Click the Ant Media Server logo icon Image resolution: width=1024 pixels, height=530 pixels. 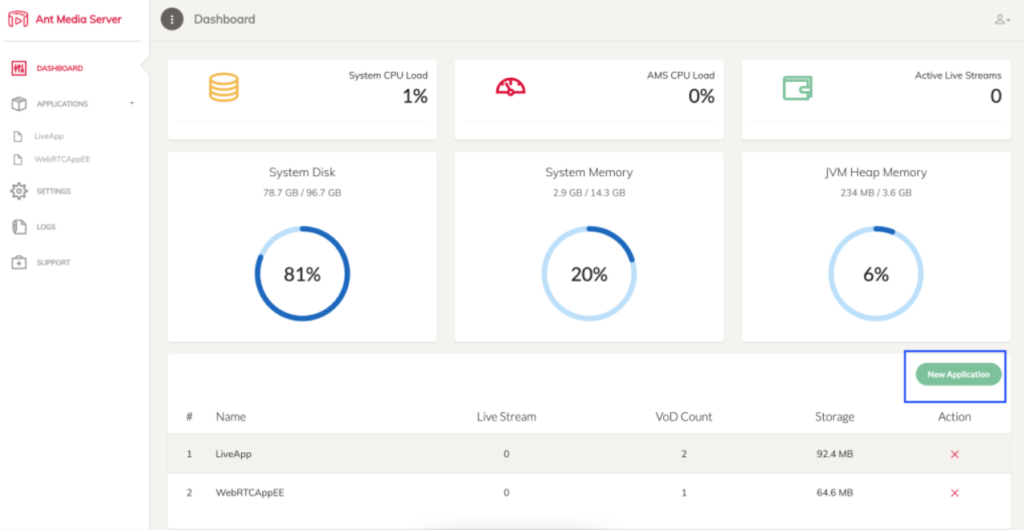coord(18,20)
